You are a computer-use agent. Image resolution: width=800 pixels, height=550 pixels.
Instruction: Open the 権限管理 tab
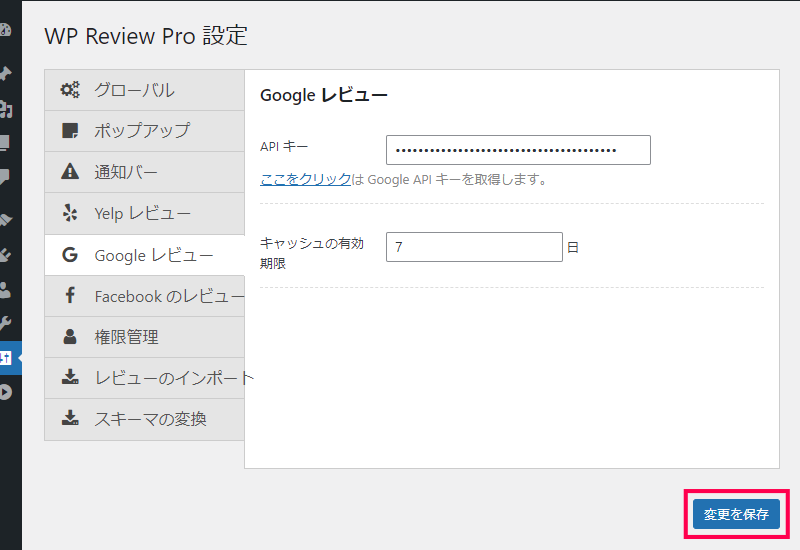(144, 337)
